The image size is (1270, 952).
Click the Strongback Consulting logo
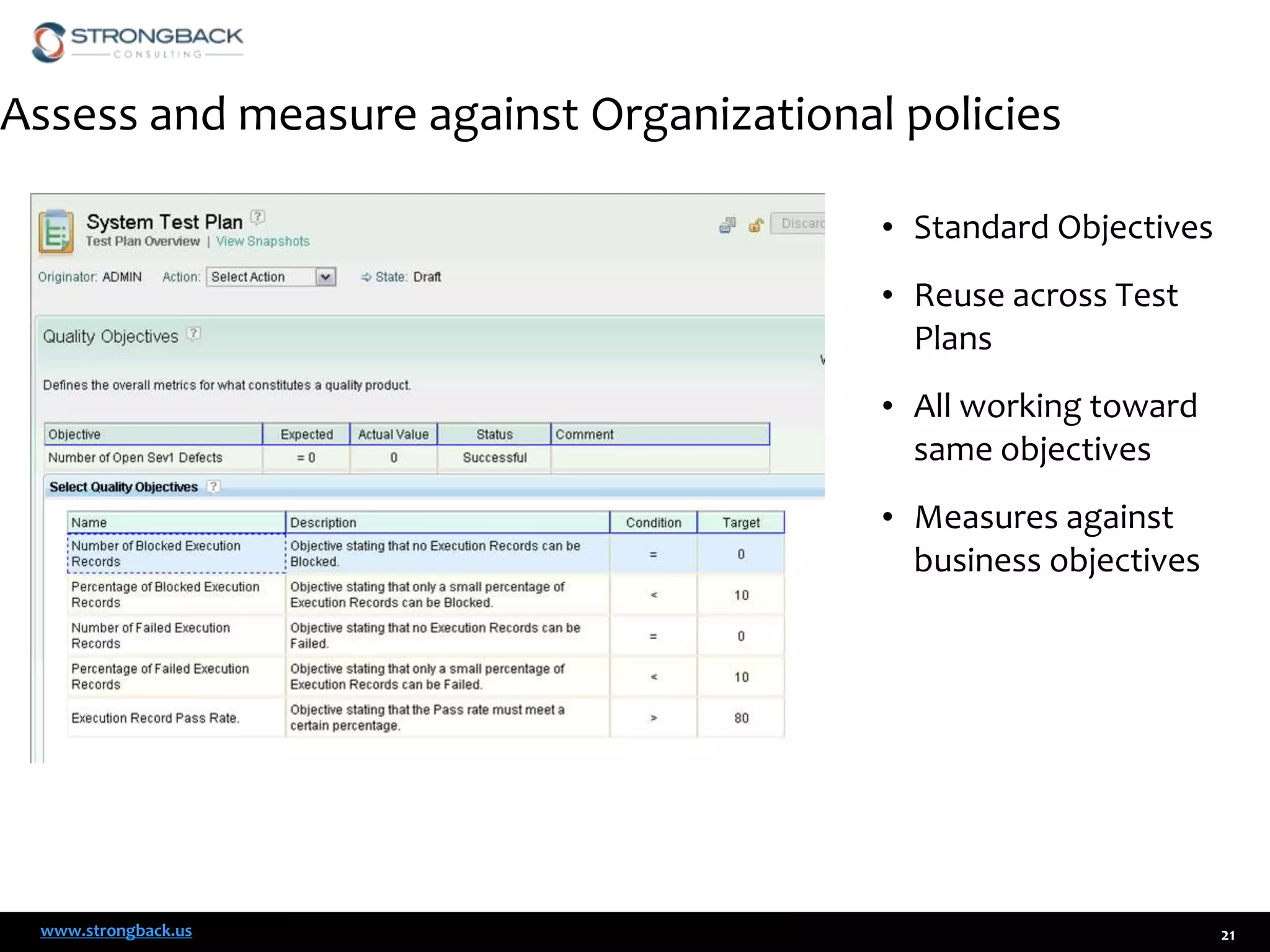tap(138, 42)
